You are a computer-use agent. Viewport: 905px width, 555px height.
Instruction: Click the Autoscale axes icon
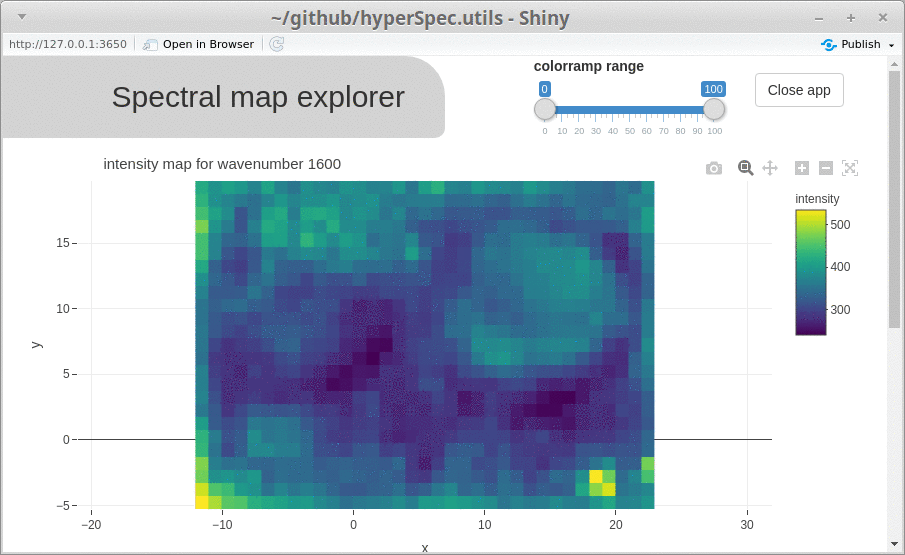(x=850, y=168)
